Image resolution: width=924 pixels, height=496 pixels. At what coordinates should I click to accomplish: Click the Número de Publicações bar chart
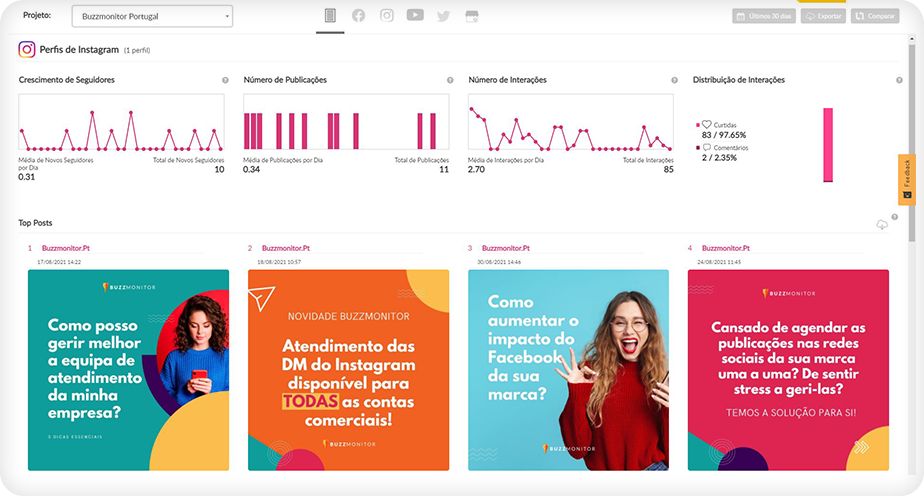(346, 122)
